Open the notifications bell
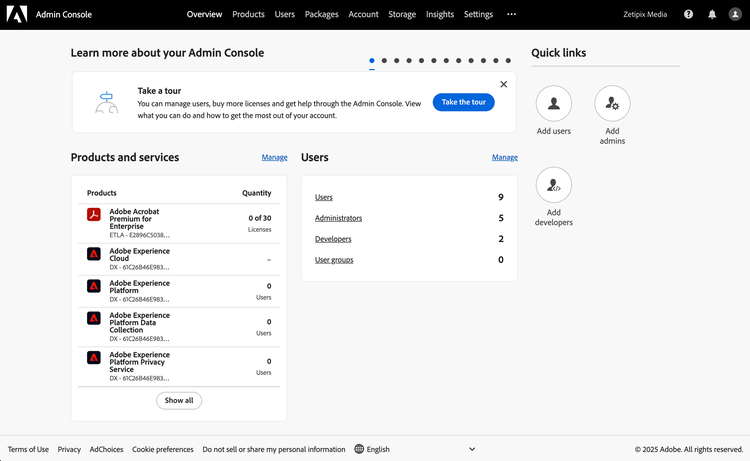This screenshot has height=461, width=750. pyautogui.click(x=712, y=14)
